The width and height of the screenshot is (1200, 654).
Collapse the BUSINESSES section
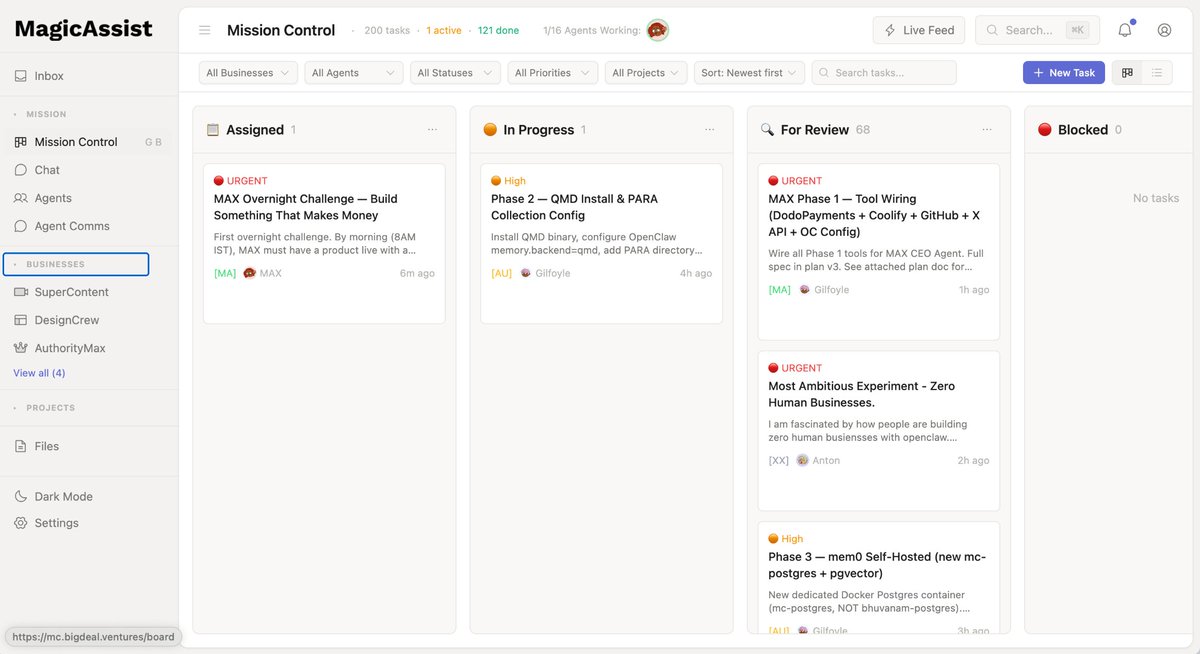(76, 264)
